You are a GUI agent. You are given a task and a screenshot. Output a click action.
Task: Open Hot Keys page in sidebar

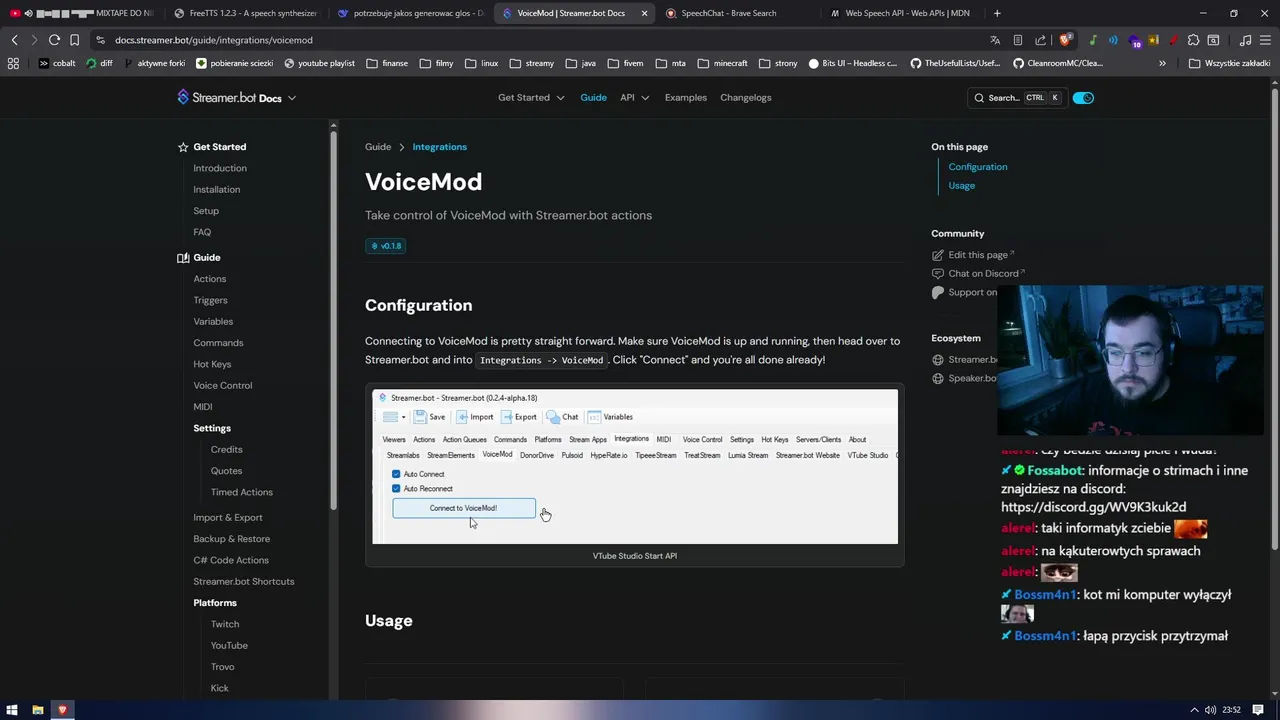[x=212, y=364]
